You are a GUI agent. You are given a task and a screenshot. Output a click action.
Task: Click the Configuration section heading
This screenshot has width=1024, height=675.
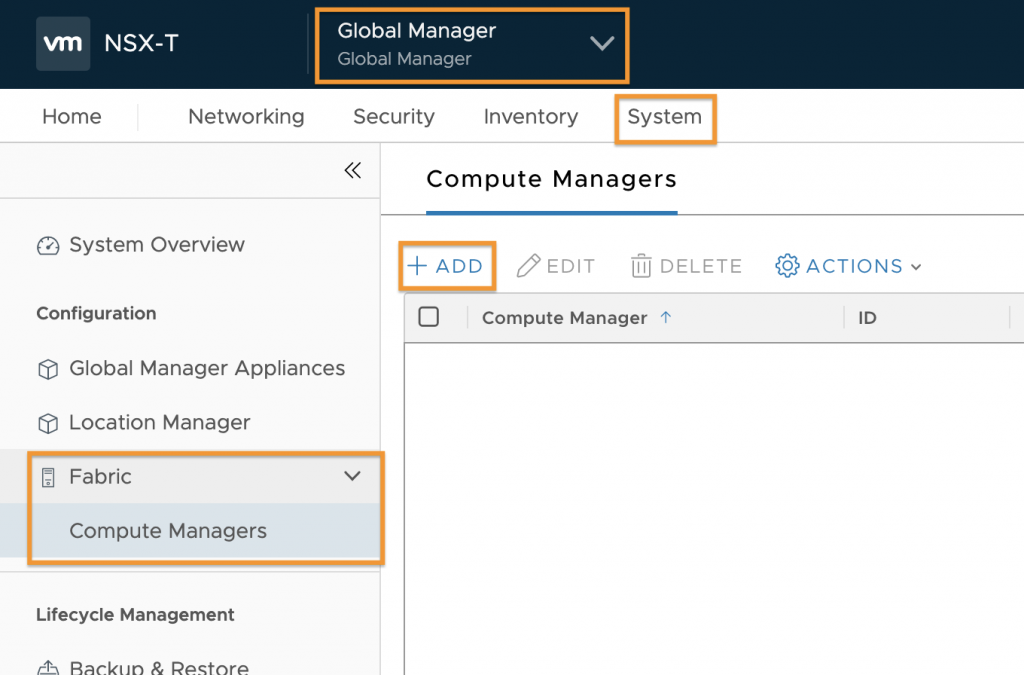(96, 313)
